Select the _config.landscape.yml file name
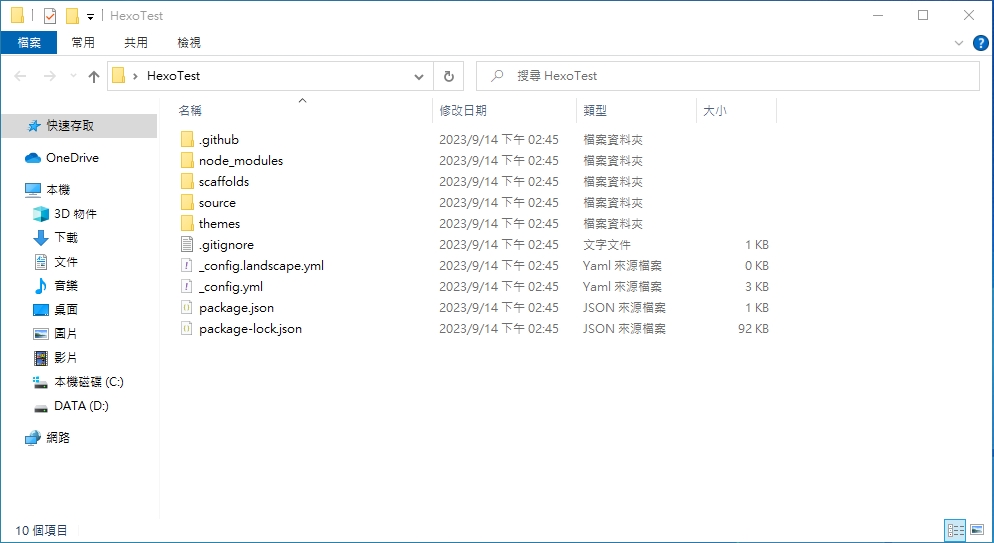This screenshot has height=543, width=994. [261, 265]
